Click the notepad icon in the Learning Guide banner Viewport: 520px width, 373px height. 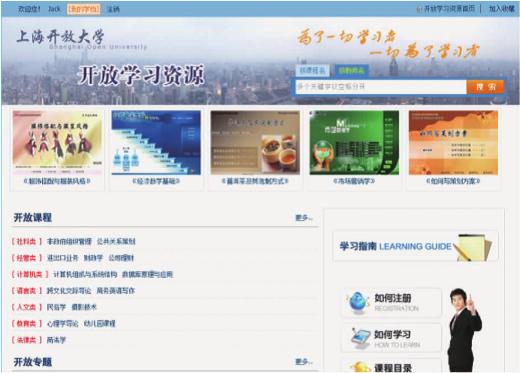point(473,247)
